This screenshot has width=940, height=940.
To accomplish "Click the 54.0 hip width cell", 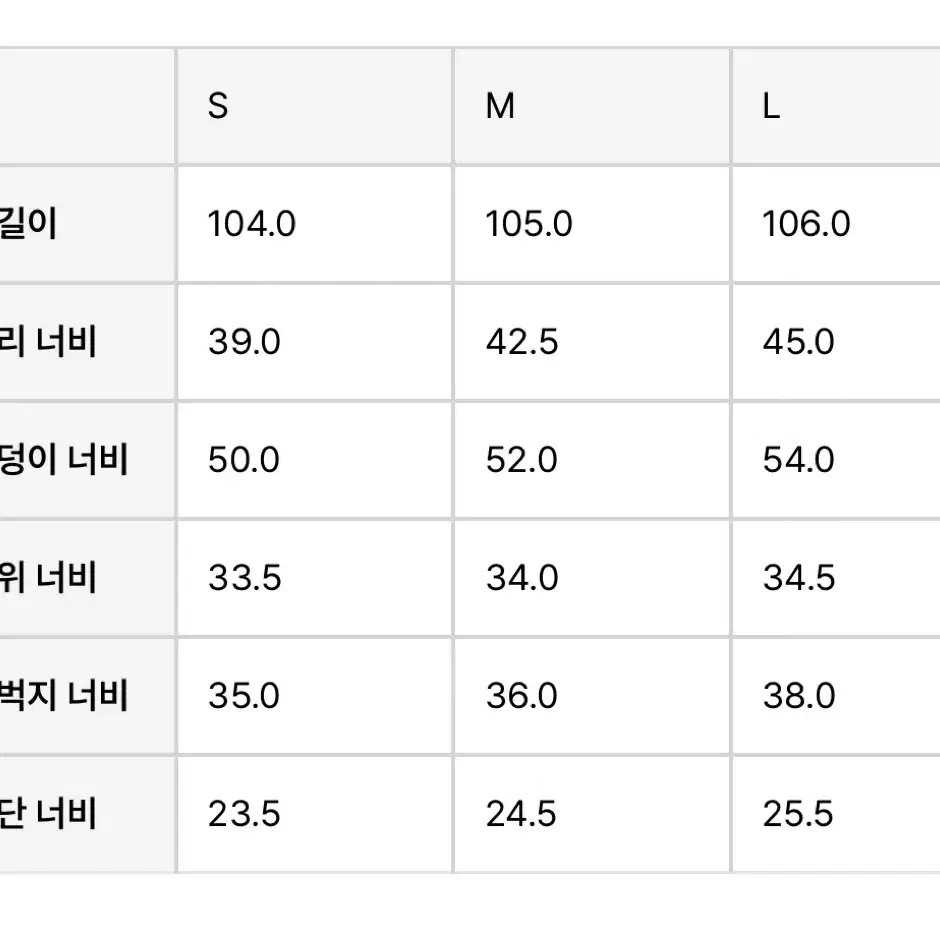I will coord(836,460).
